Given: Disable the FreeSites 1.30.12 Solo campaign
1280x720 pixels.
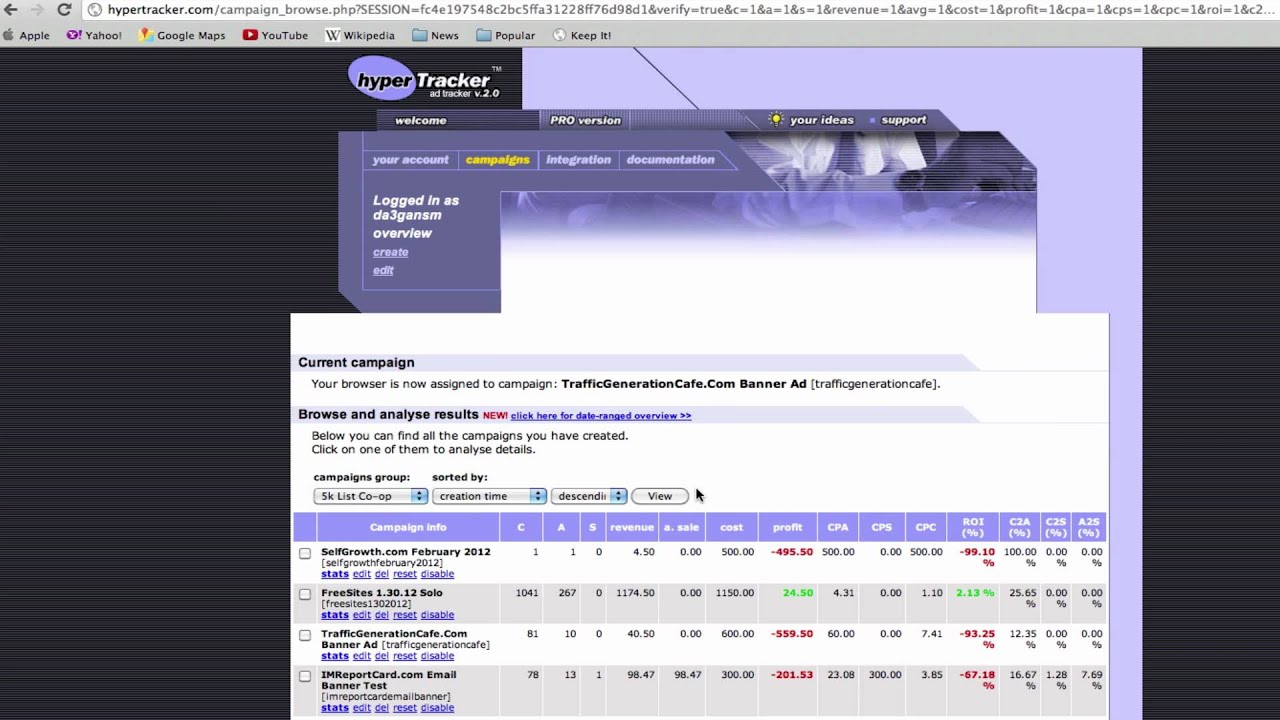Looking at the screenshot, I should (x=437, y=615).
